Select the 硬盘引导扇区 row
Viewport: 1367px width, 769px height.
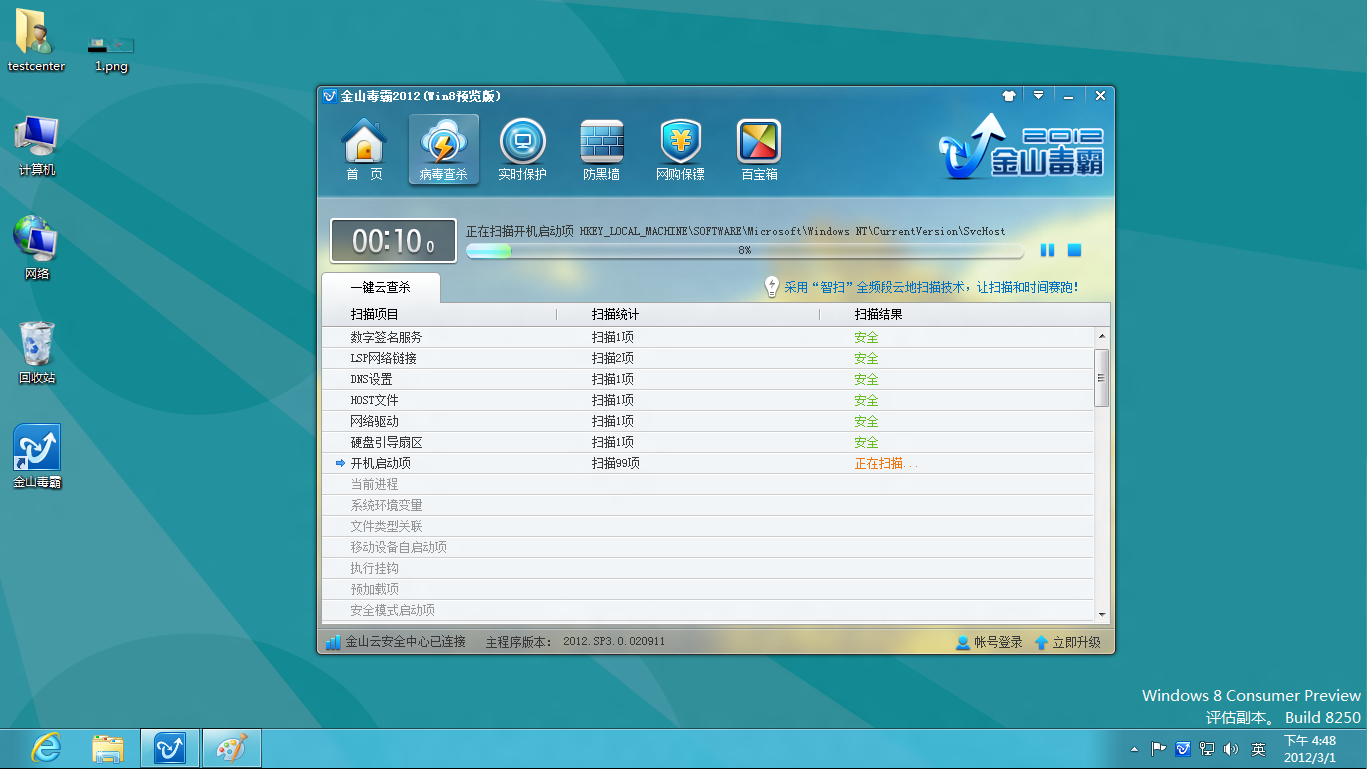[707, 442]
